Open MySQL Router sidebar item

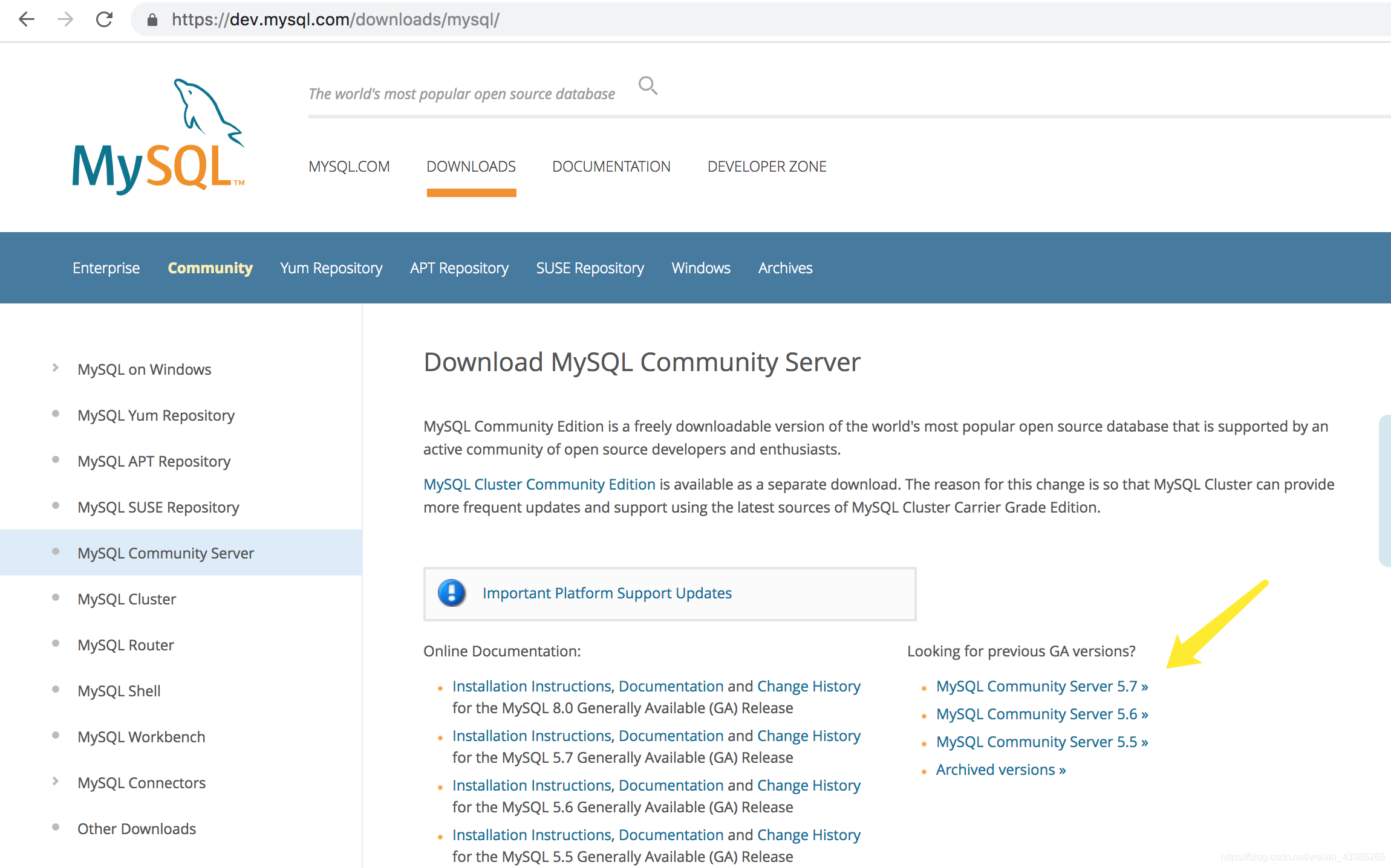[x=125, y=645]
